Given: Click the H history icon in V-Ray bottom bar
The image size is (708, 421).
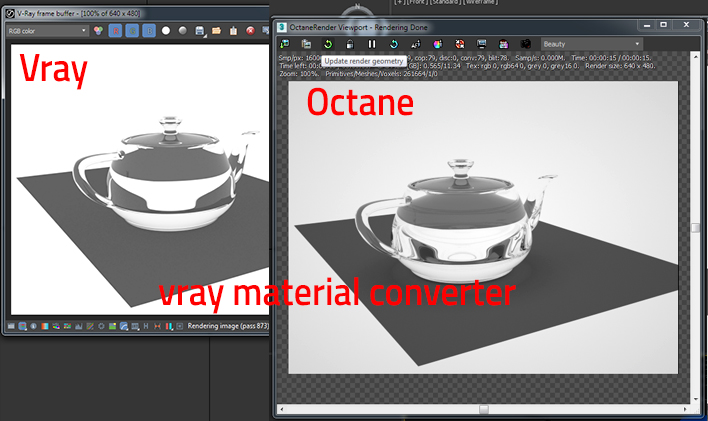Looking at the screenshot, I should (x=146, y=326).
